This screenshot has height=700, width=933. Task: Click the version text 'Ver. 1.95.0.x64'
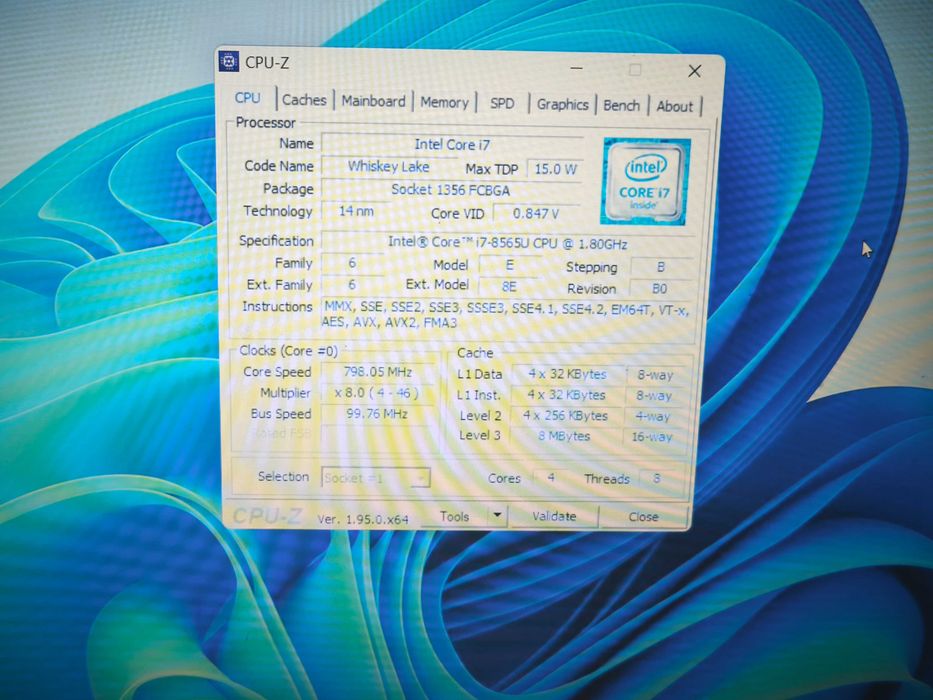(x=363, y=519)
